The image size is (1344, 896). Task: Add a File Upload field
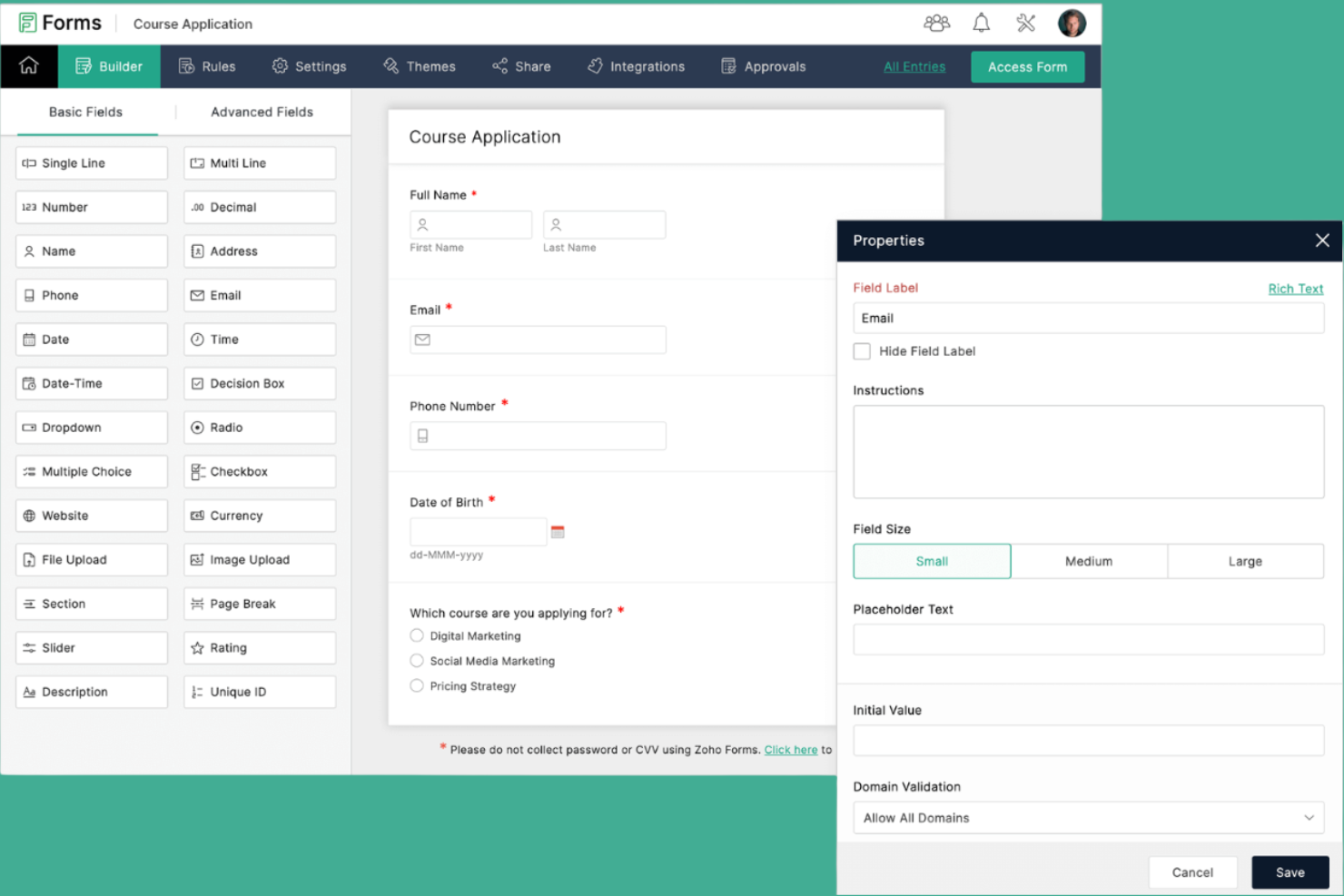point(92,559)
